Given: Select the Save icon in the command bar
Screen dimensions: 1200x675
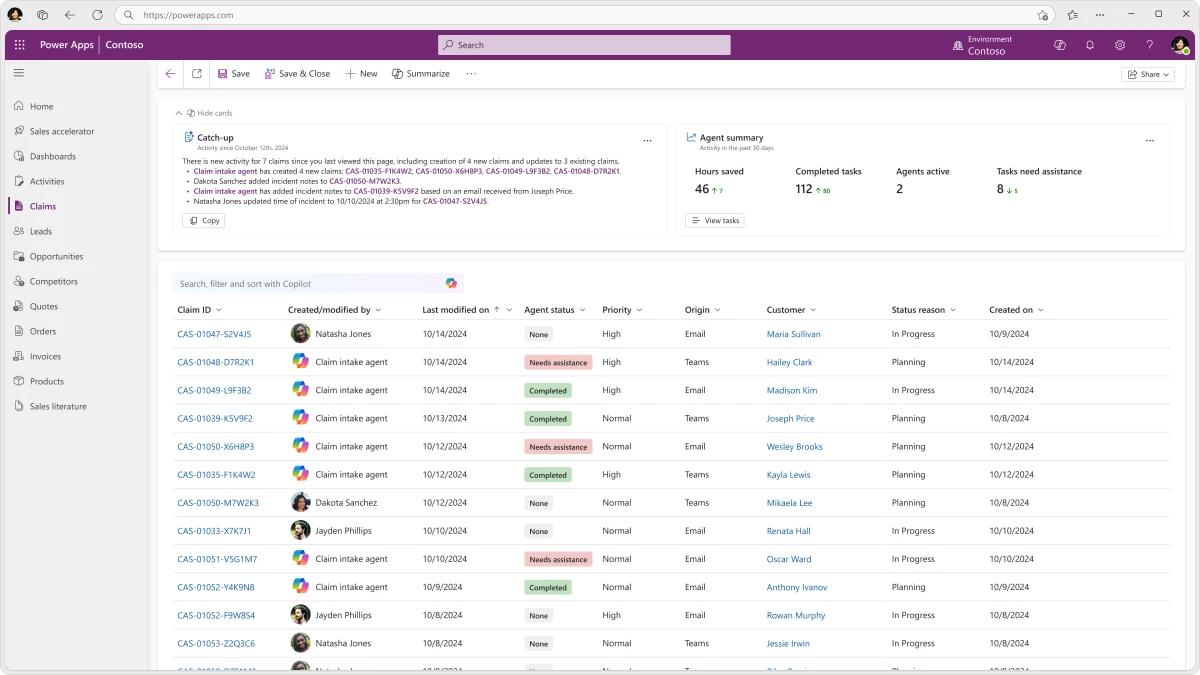Looking at the screenshot, I should 221,73.
